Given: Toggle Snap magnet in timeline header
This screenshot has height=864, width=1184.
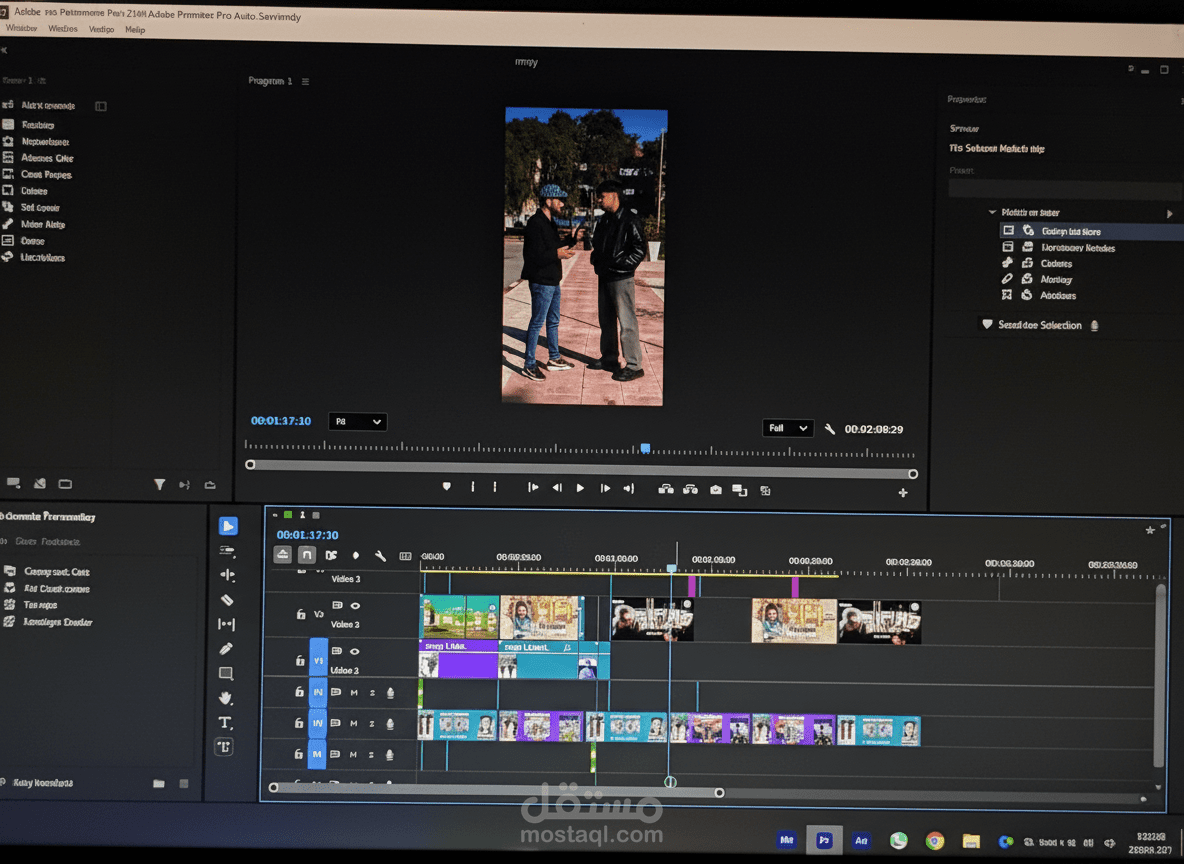Looking at the screenshot, I should (x=307, y=554).
